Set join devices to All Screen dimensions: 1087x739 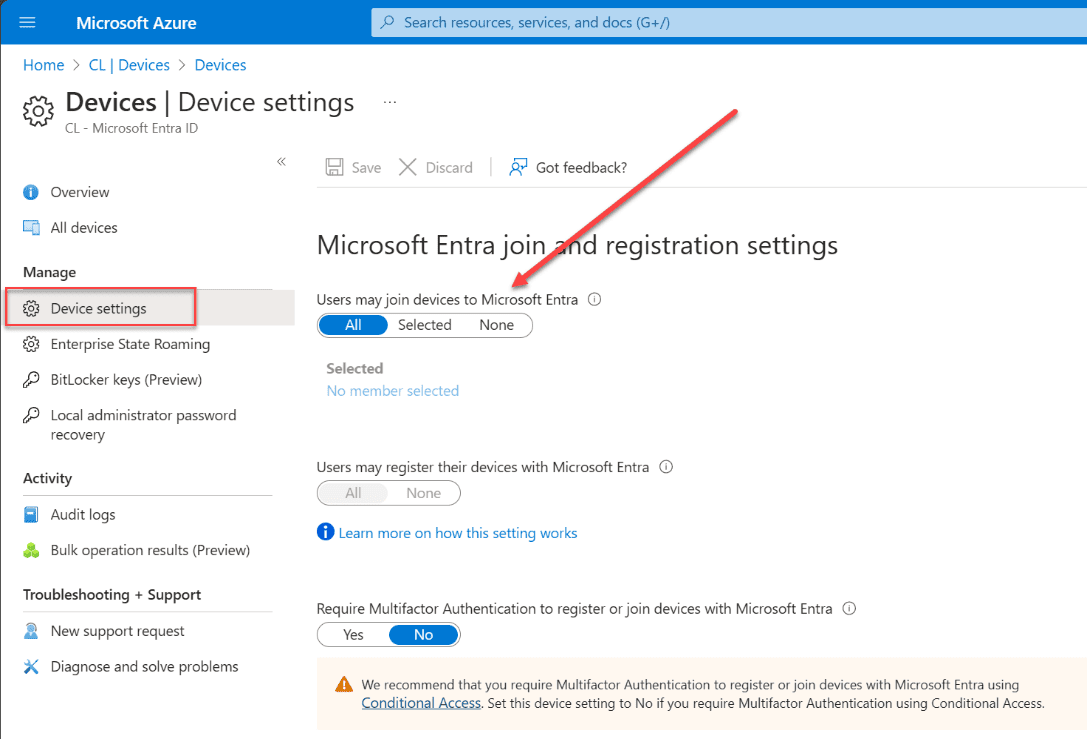353,325
